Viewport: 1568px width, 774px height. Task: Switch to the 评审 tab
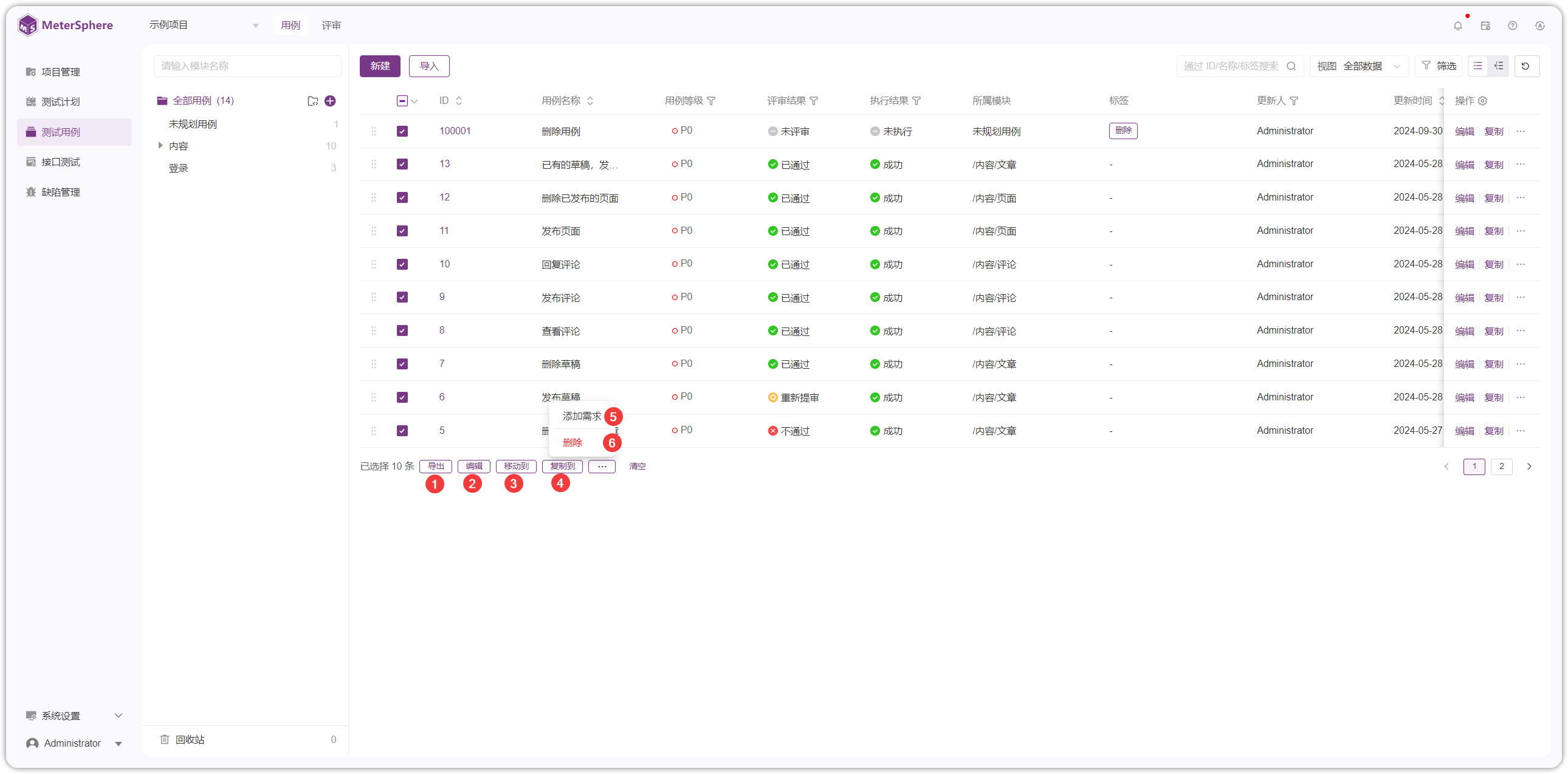(x=331, y=25)
